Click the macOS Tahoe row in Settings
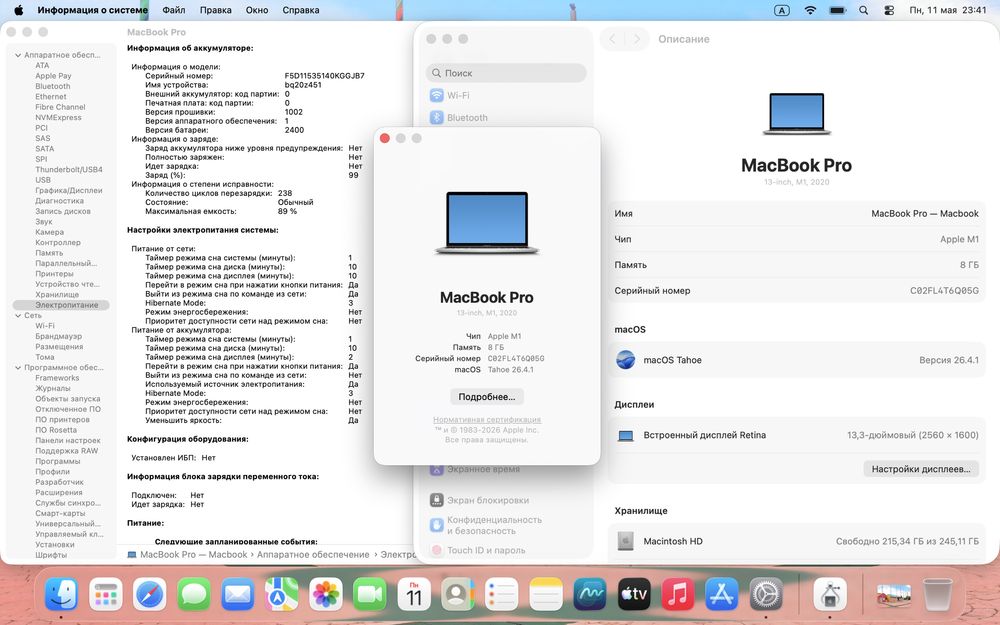Viewport: 1000px width, 625px height. pos(797,360)
